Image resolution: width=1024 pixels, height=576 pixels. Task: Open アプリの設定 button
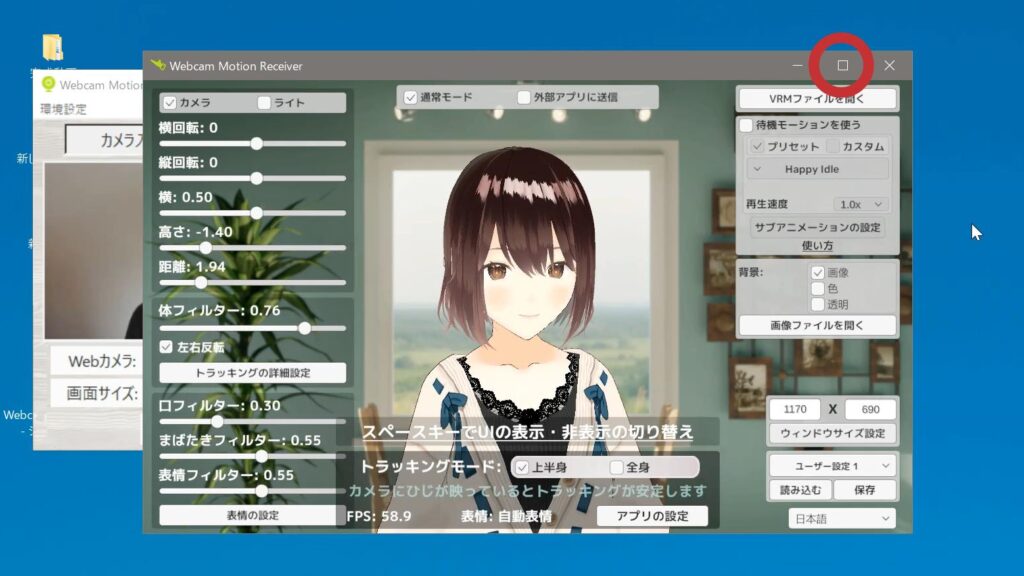651,516
